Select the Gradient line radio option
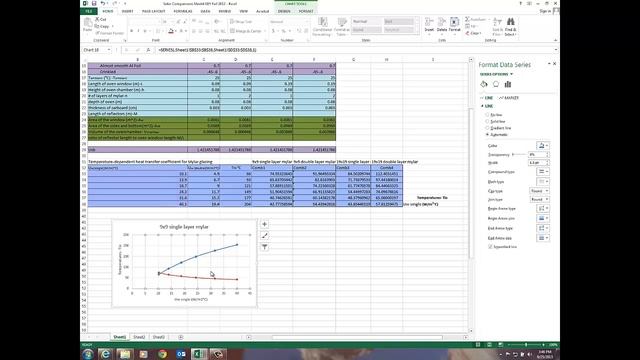The image size is (640, 360). click(487, 128)
